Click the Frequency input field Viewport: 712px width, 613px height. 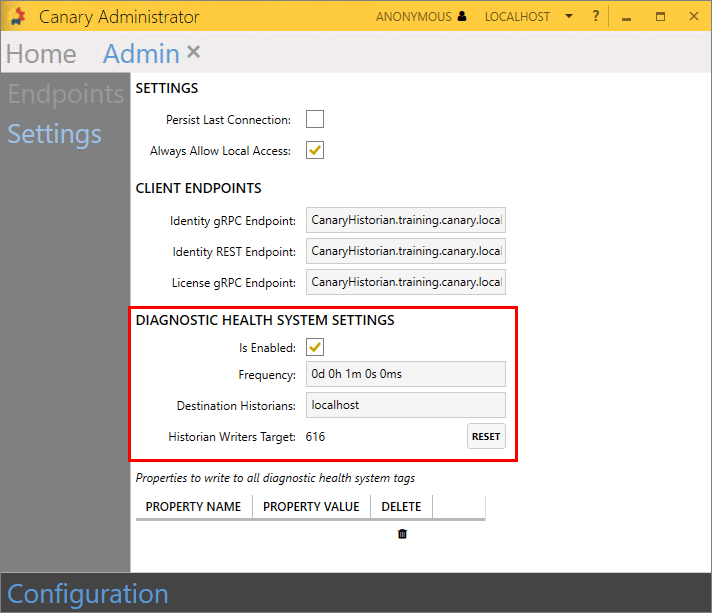click(x=405, y=374)
